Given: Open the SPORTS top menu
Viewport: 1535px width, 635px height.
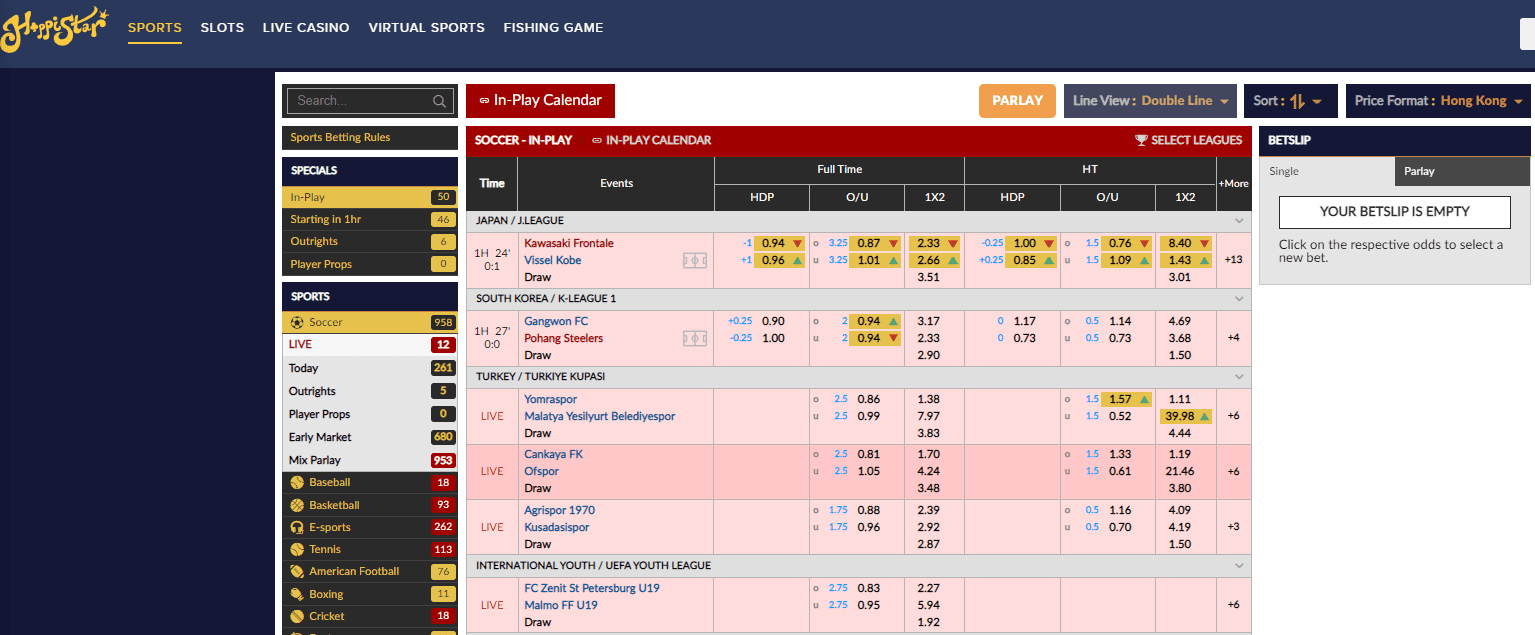Looking at the screenshot, I should coord(155,28).
